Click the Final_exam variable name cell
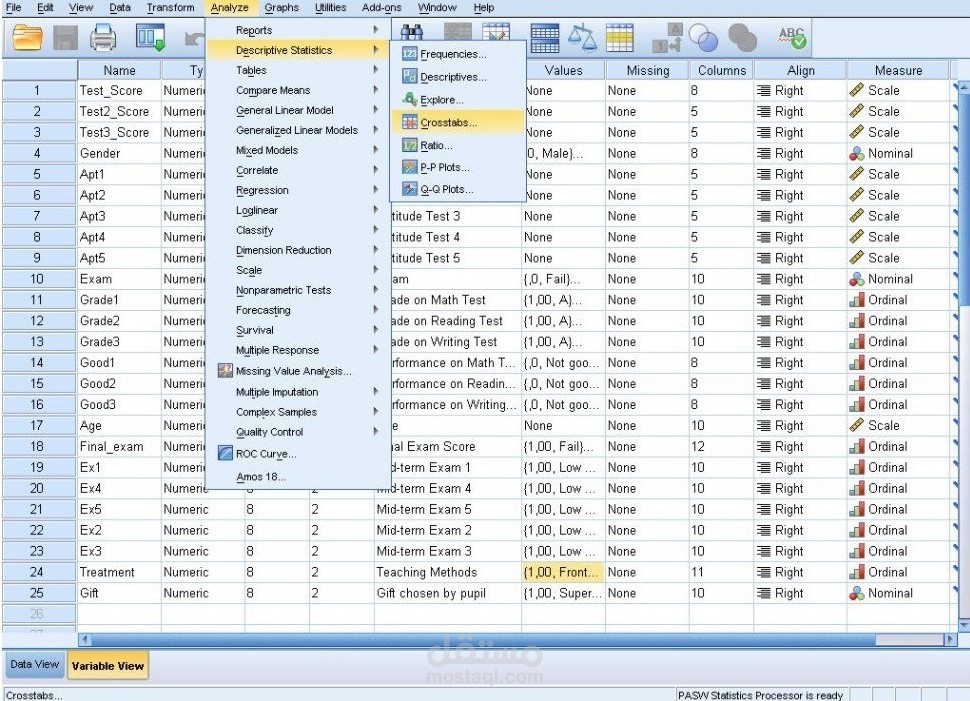This screenshot has width=970, height=701. click(x=119, y=447)
